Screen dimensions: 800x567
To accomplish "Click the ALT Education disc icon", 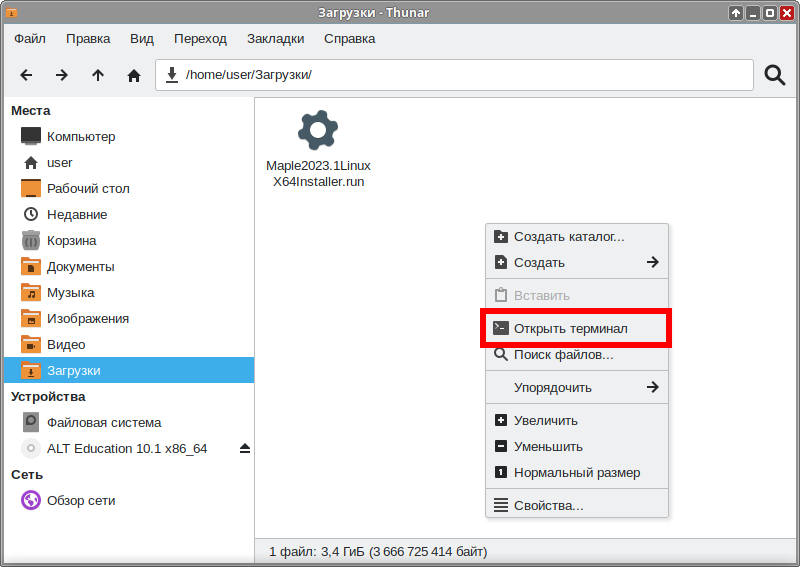I will [31, 448].
